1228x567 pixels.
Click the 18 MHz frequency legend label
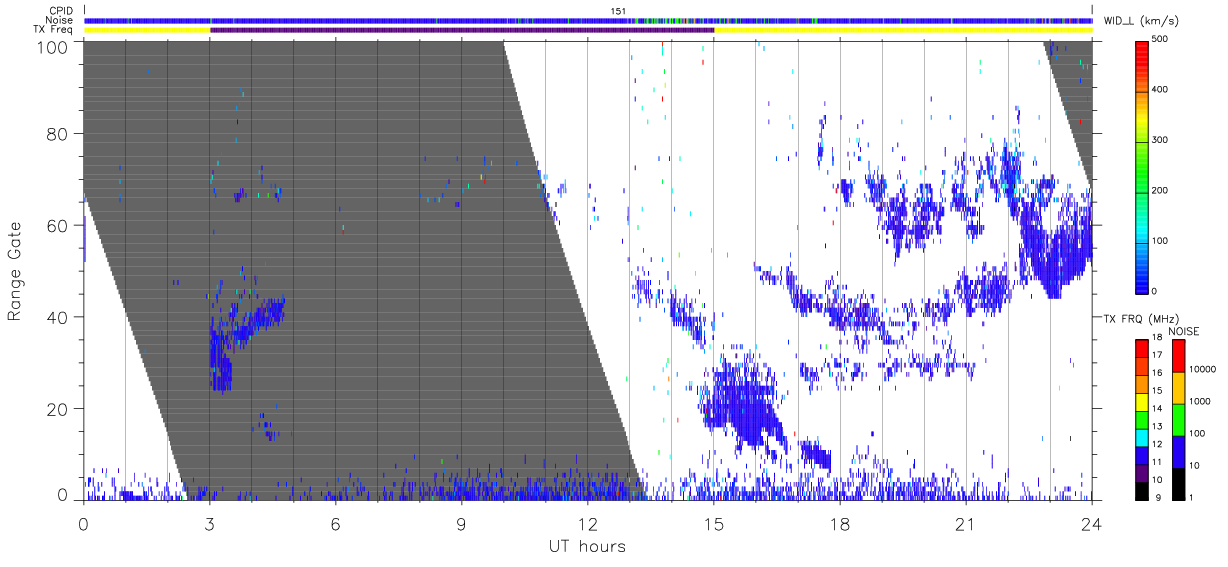tap(1157, 338)
